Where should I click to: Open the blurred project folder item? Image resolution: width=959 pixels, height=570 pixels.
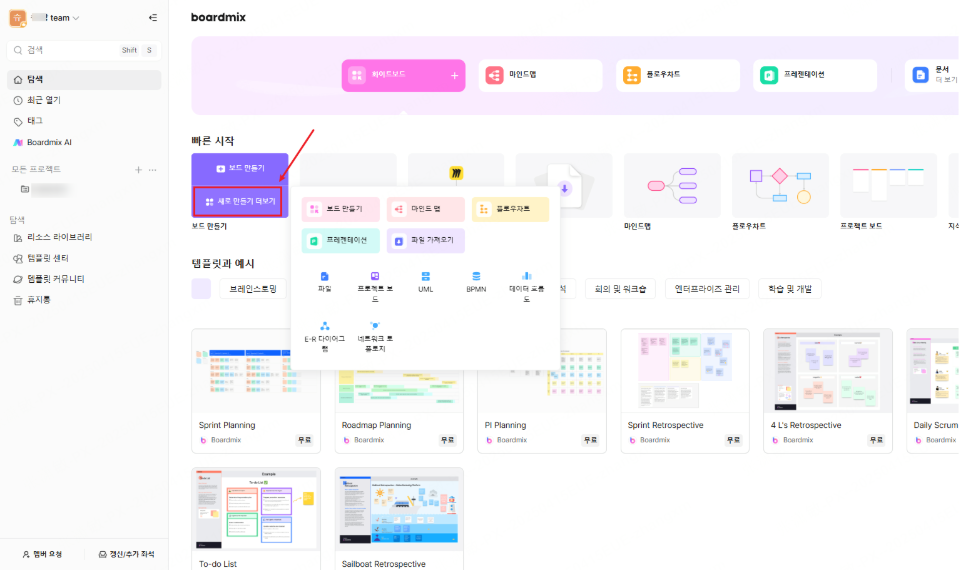click(46, 190)
